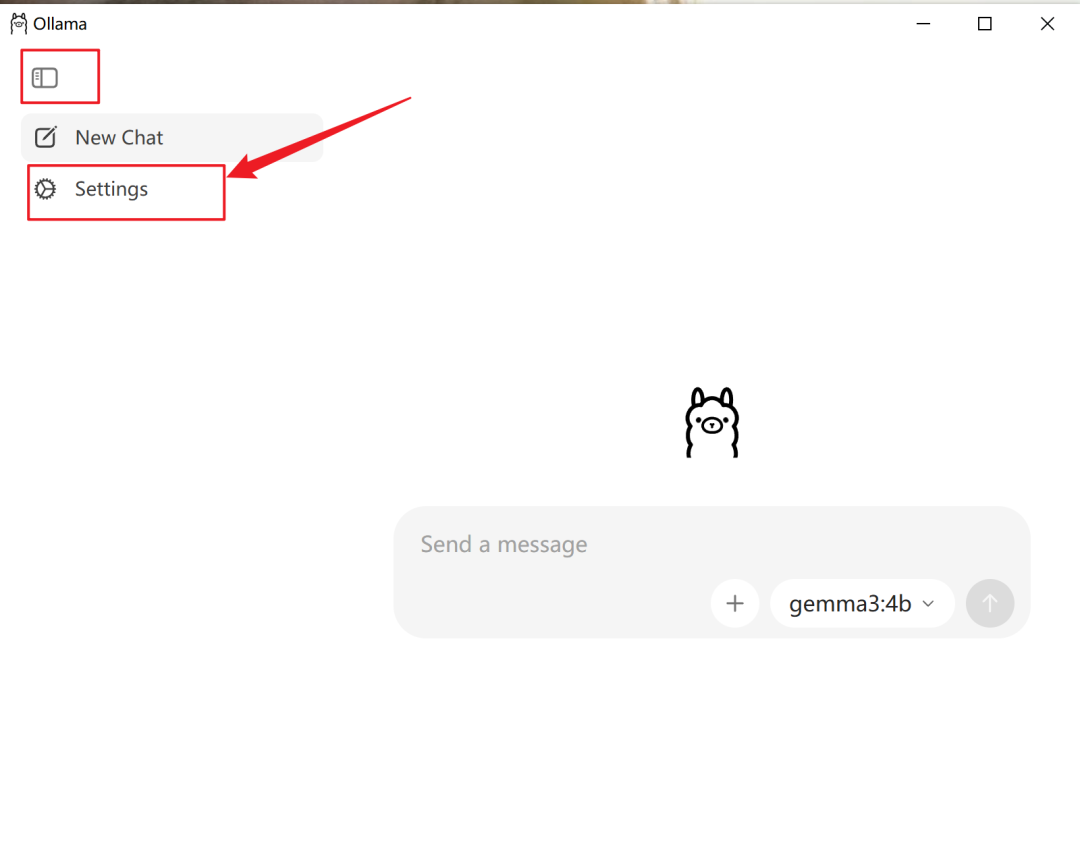Click the plus attach button
1080x853 pixels.
(735, 604)
